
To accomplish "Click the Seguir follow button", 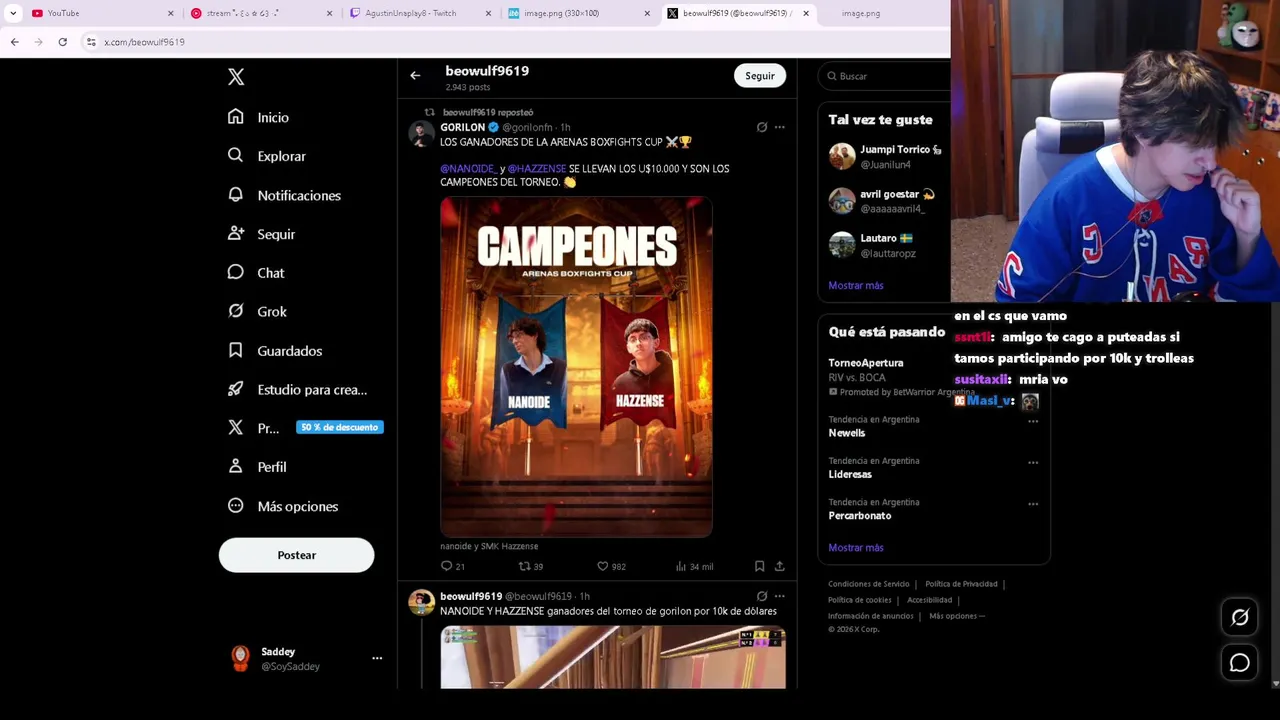I will 760,76.
